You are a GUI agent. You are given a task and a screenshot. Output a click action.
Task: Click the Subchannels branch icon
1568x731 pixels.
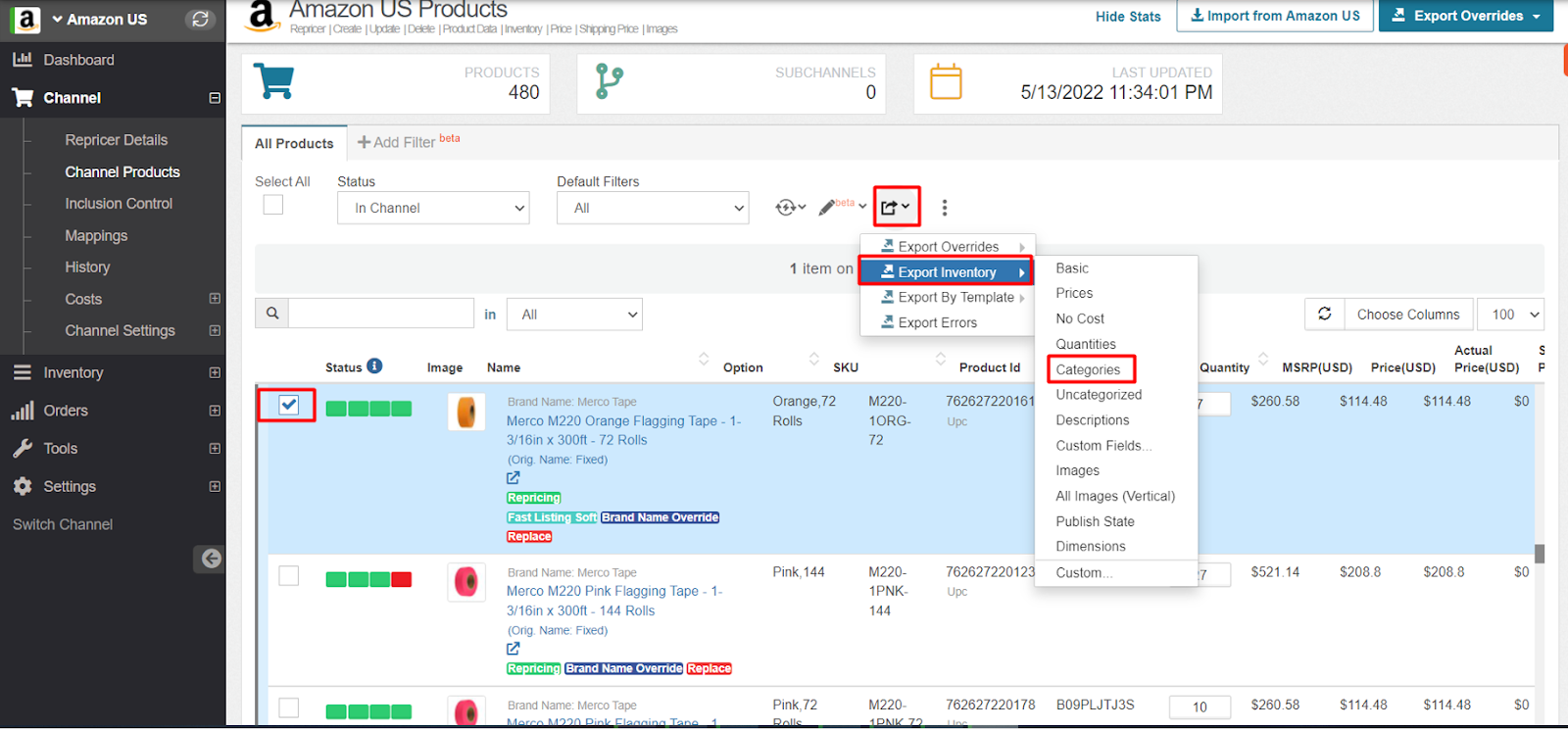tap(609, 82)
